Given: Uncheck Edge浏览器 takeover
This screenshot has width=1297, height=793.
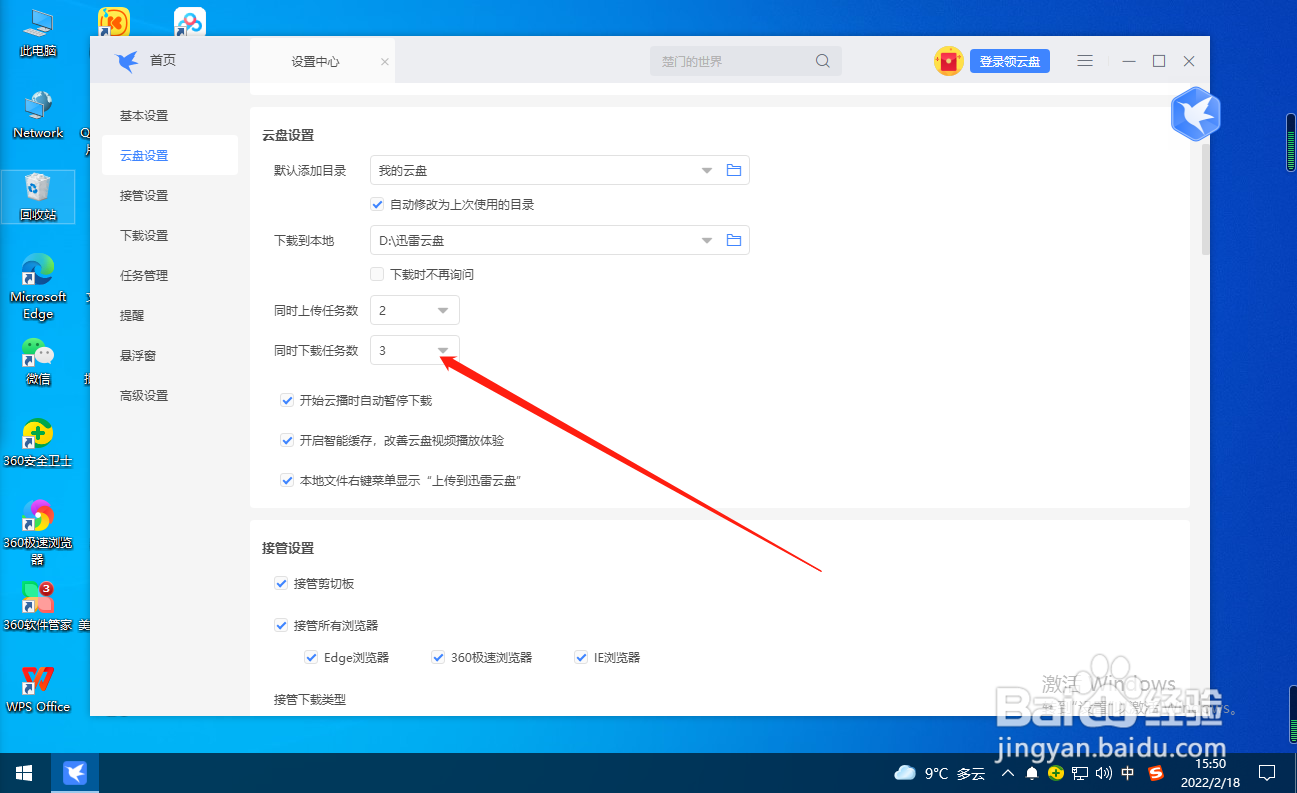Looking at the screenshot, I should [312, 657].
